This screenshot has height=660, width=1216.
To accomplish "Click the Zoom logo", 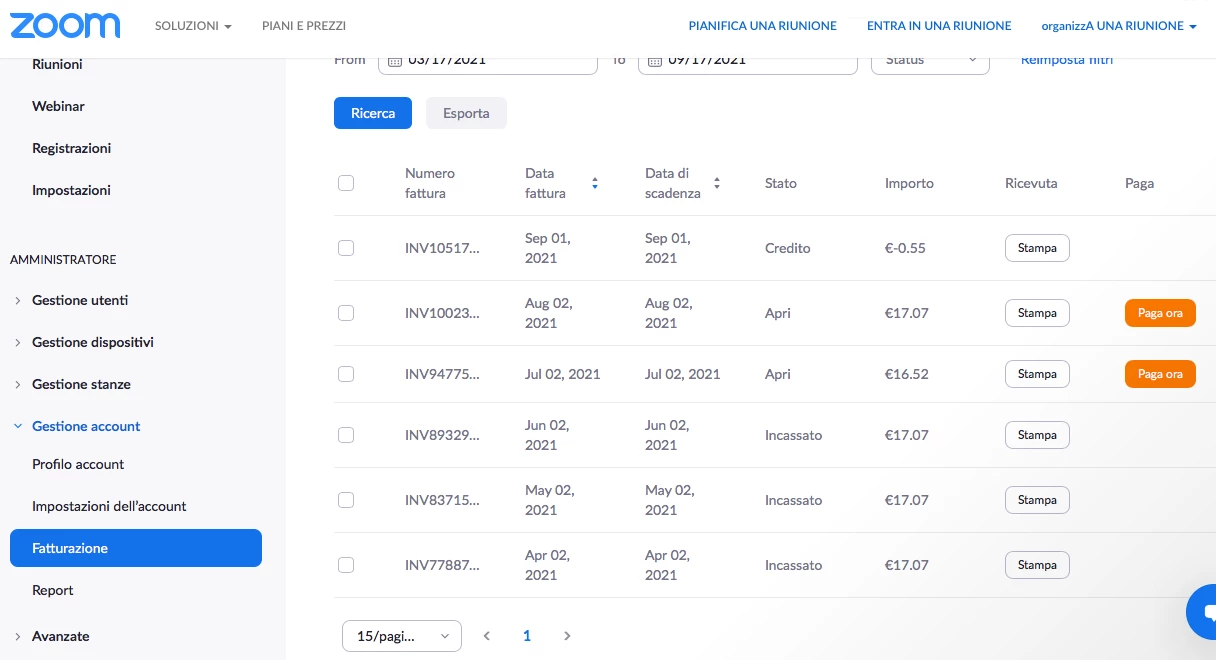I will click(x=65, y=26).
